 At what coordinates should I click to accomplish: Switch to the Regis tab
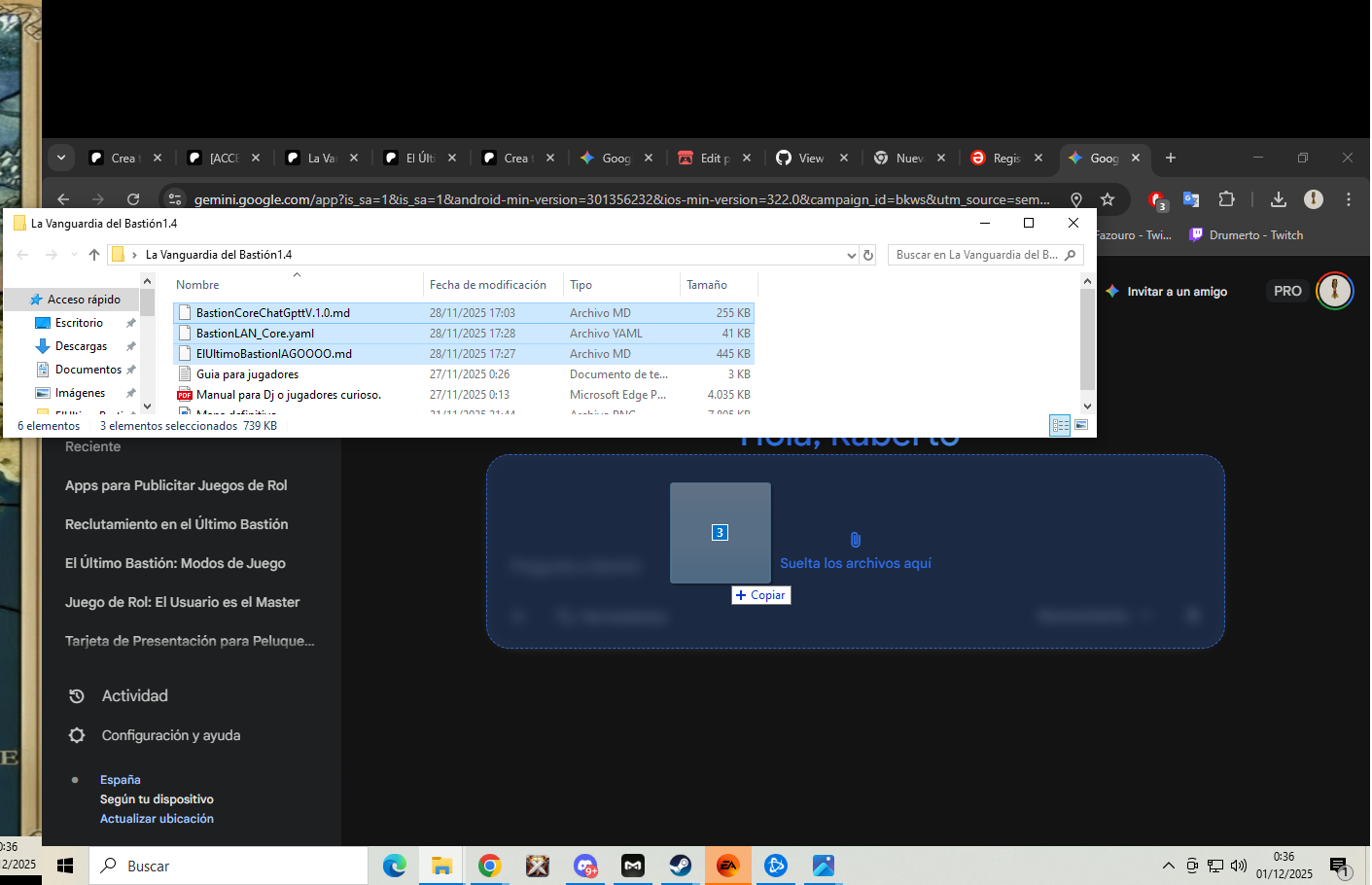1006,158
